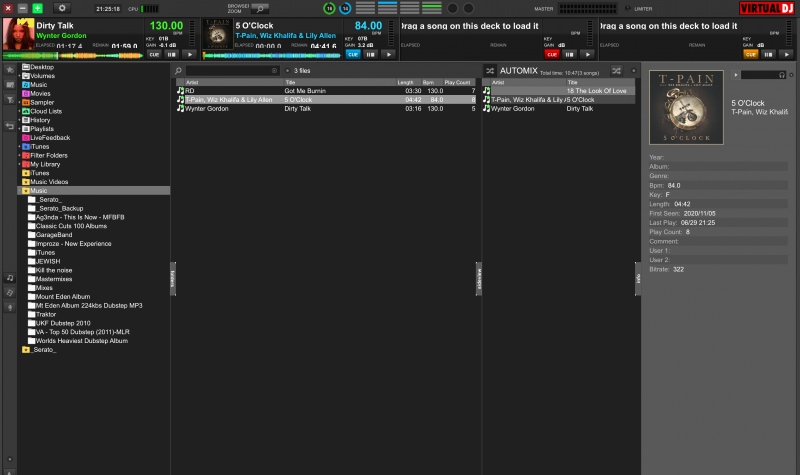Toggle the info panel side tab
Screen dimensions: 800x475
click(x=638, y=279)
